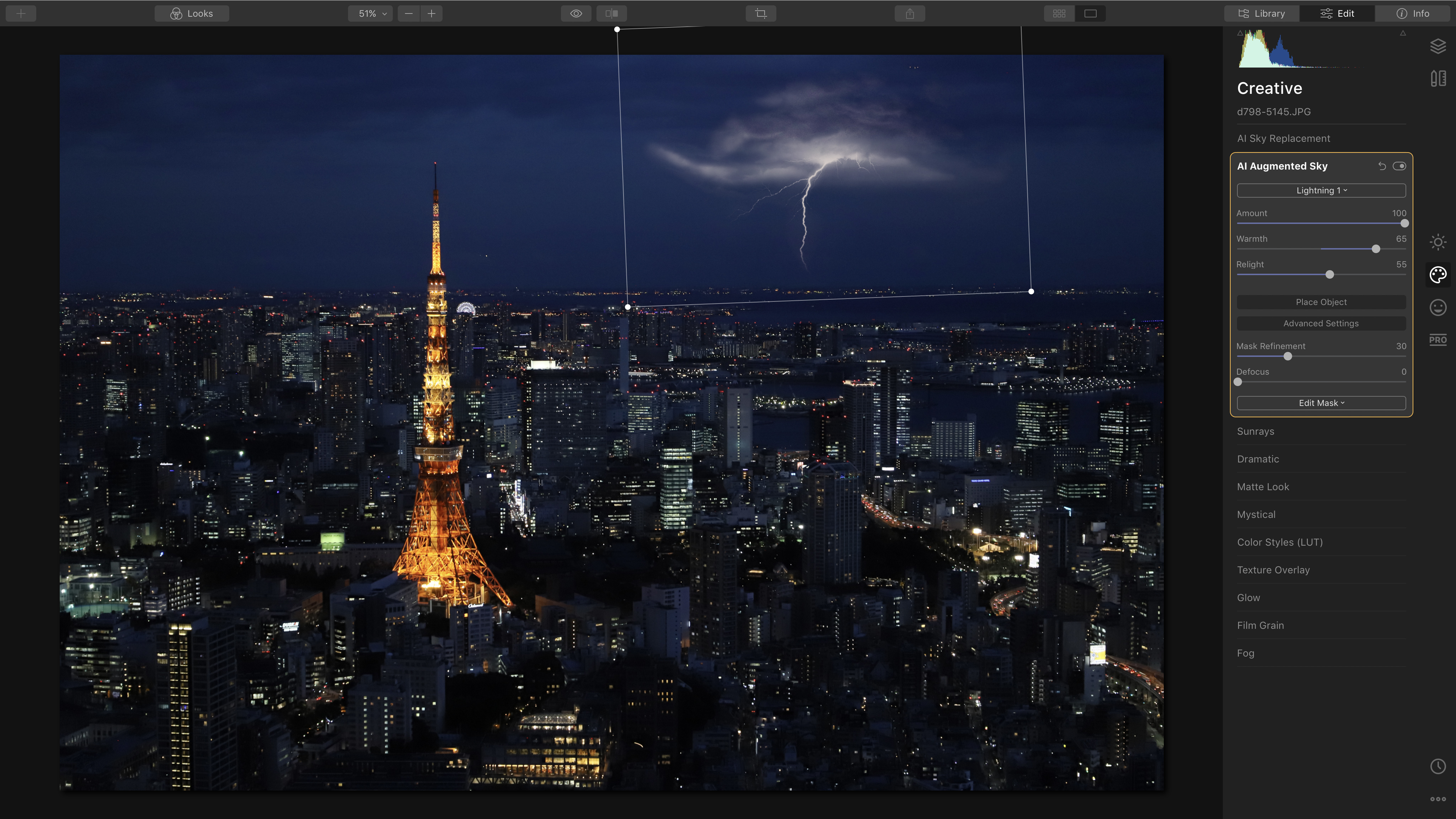Click the Place Object button
1456x819 pixels.
1321,302
